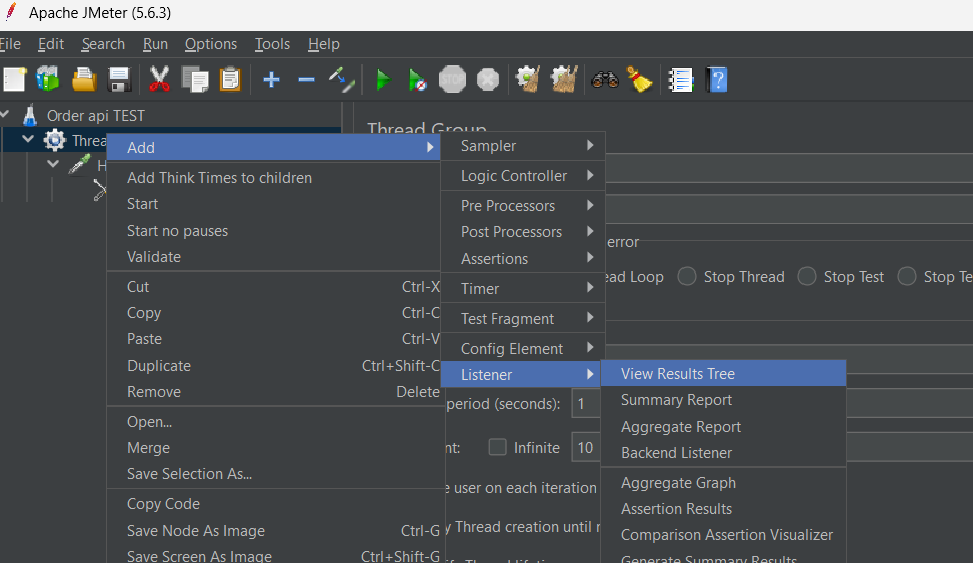The height and width of the screenshot is (563, 973).
Task: Click the Clear All brooms icon
Action: pyautogui.click(x=564, y=79)
